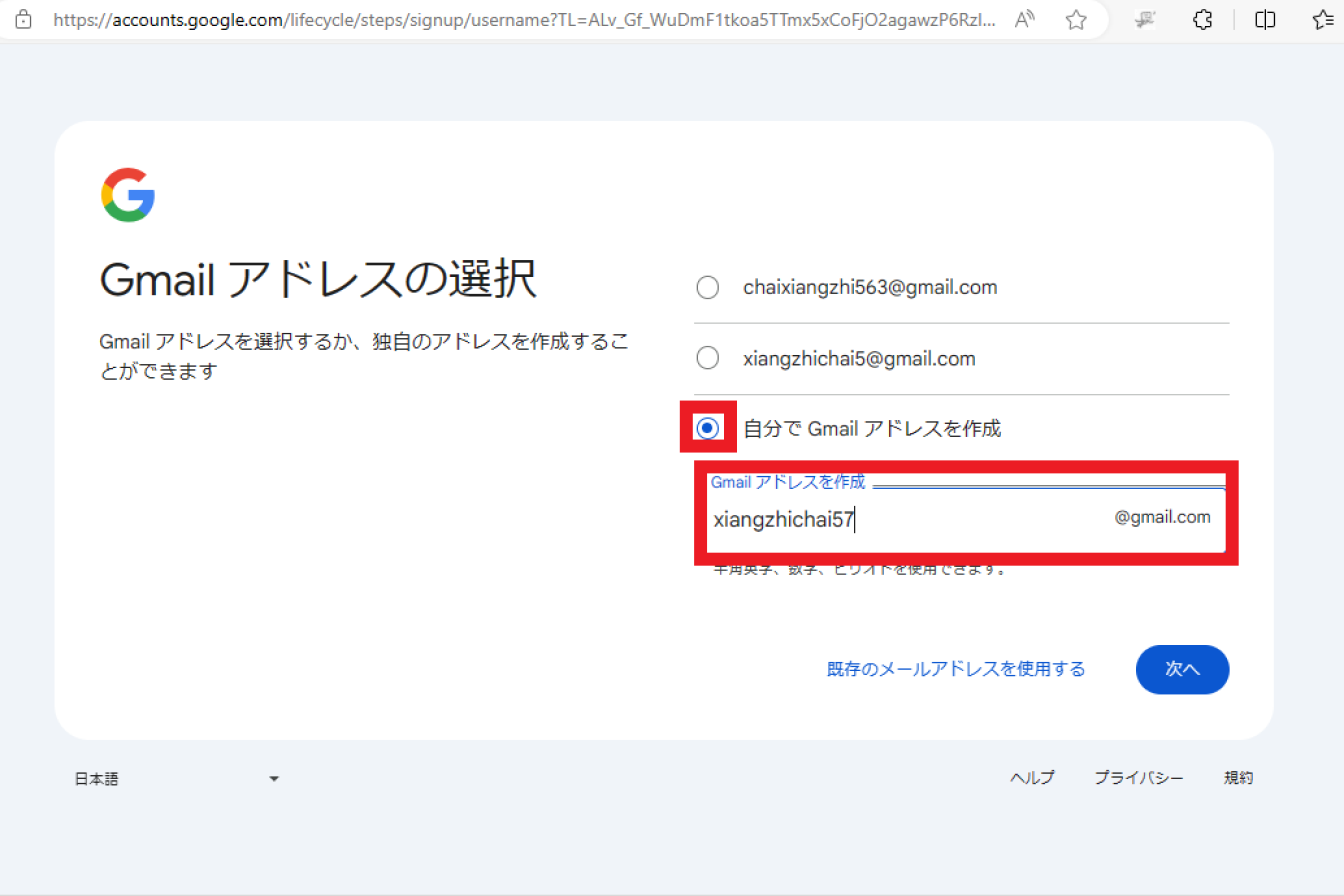Open the browser Extensions puzzle icon
This screenshot has width=1344, height=896.
(1204, 19)
